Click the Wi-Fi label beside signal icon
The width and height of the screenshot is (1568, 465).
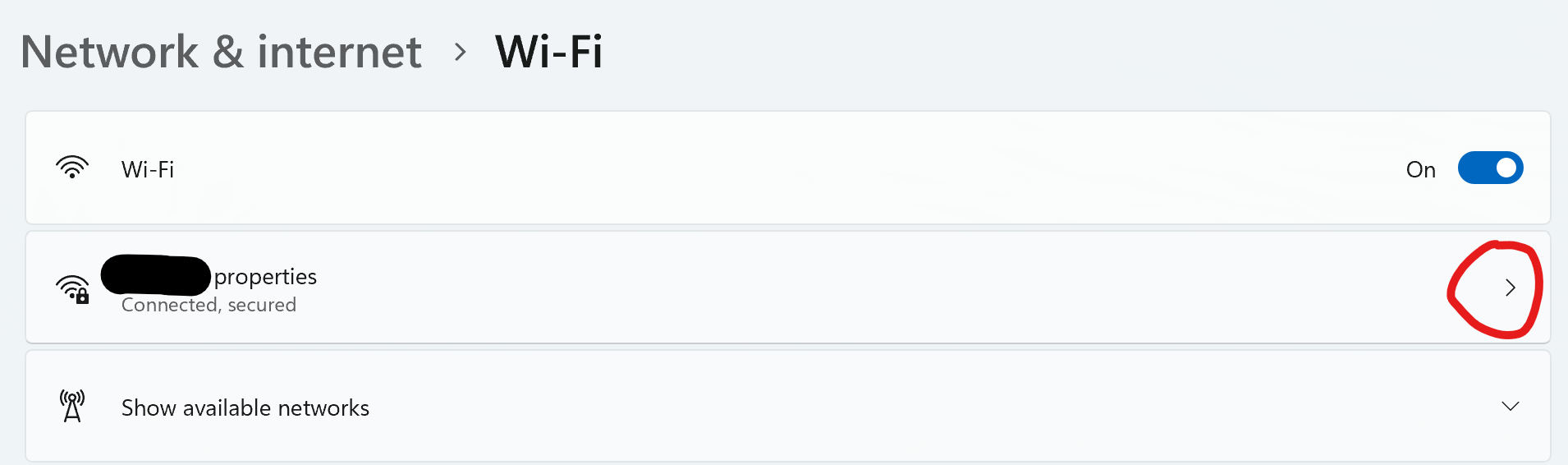coord(148,169)
